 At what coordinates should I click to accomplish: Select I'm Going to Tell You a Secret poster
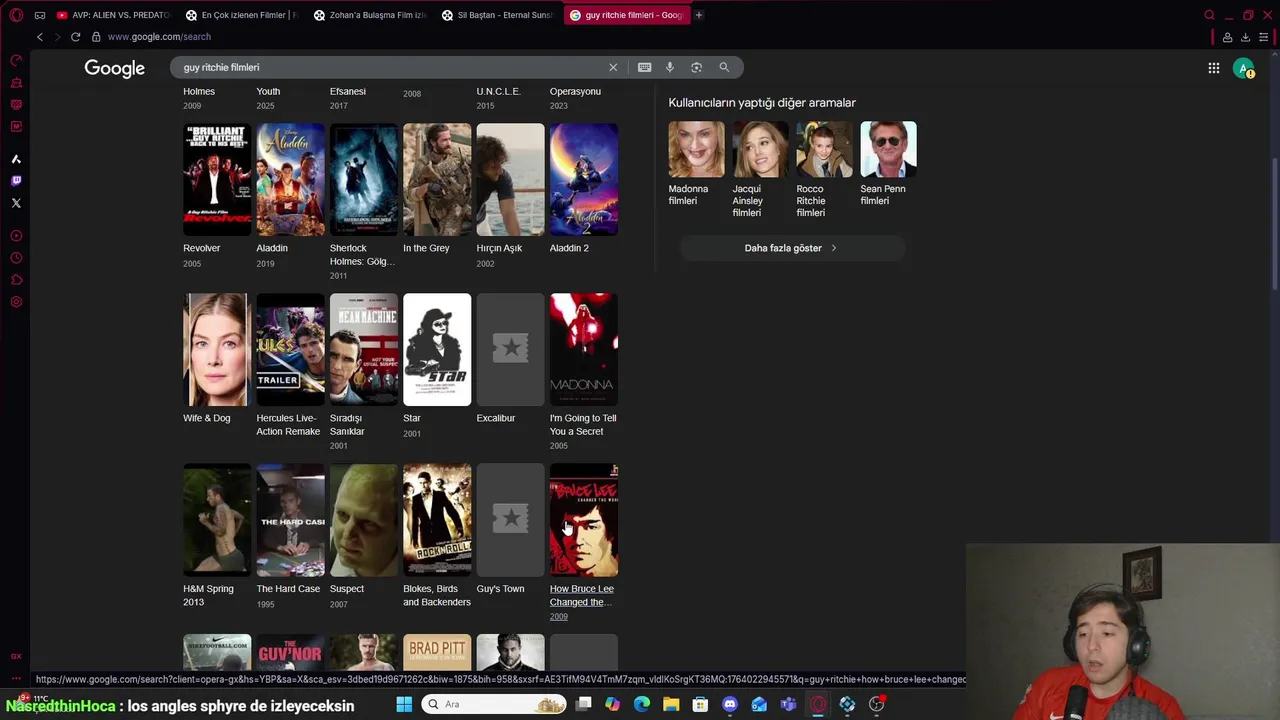tap(584, 350)
